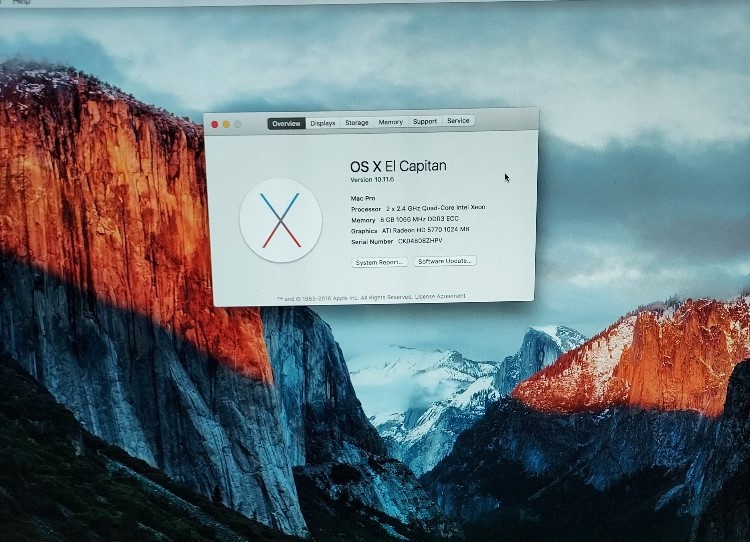This screenshot has width=750, height=542.
Task: Click the Apple copyright notice text
Action: [344, 298]
